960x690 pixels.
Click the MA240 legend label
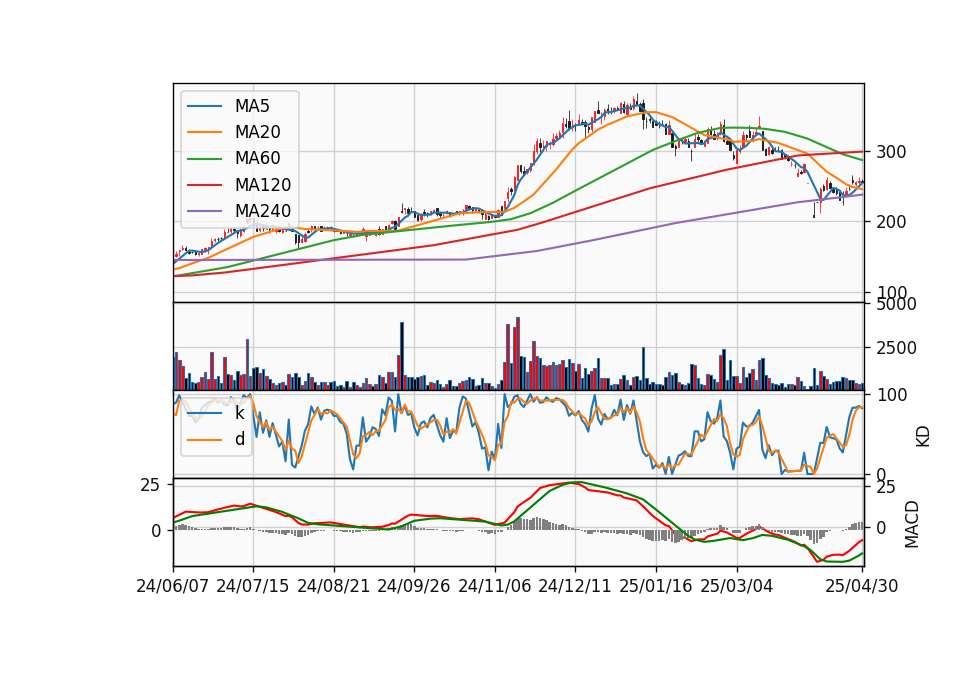coord(263,211)
